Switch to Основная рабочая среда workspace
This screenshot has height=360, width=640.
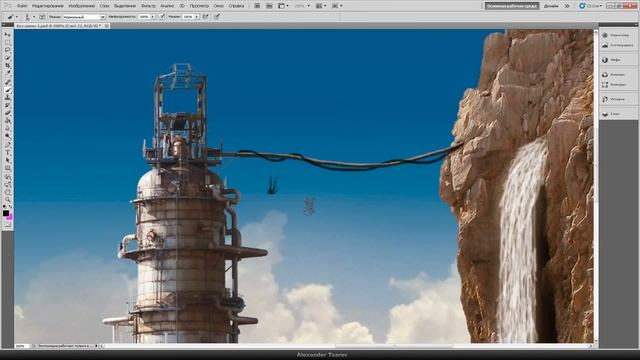(512, 6)
